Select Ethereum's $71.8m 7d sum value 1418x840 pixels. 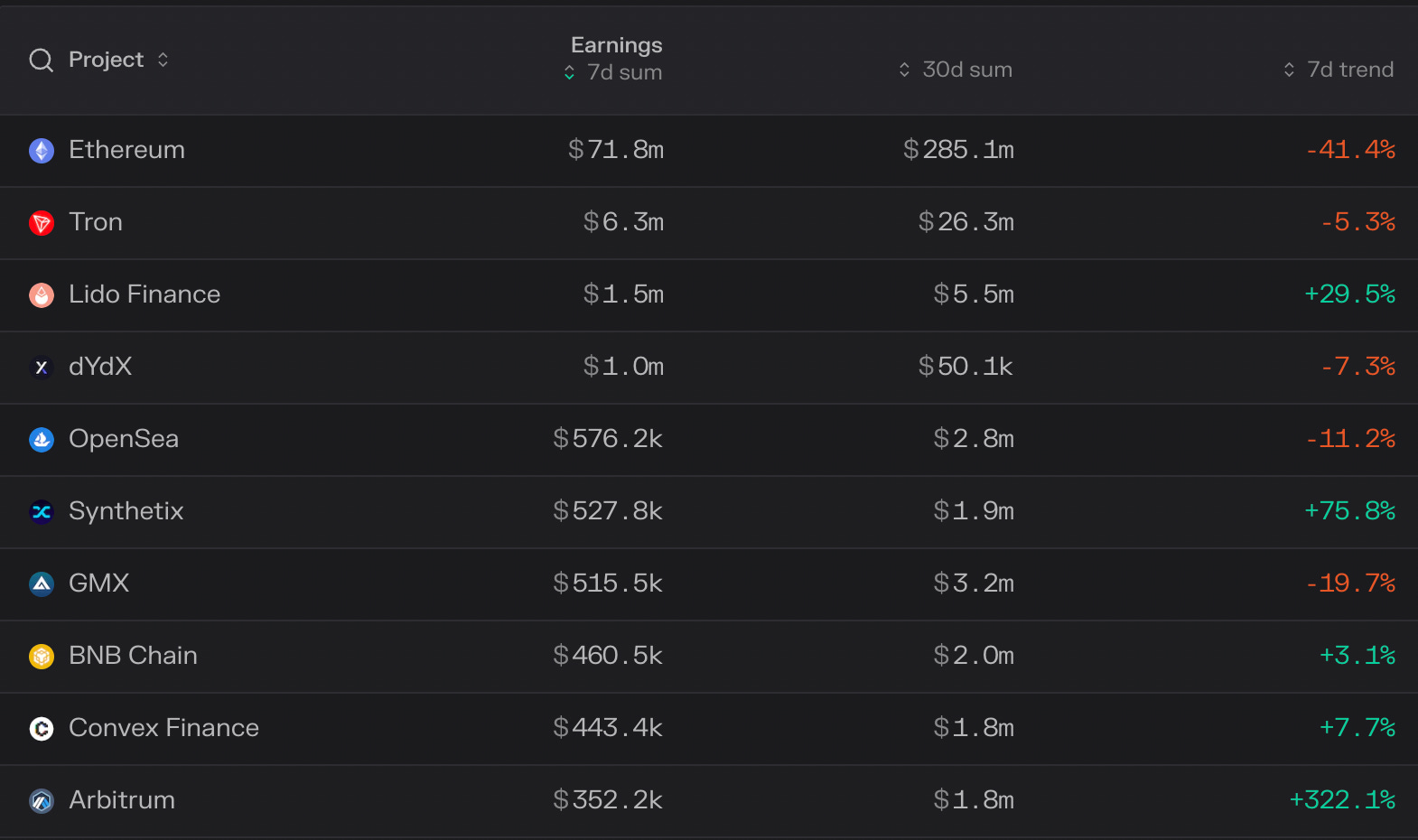(616, 150)
